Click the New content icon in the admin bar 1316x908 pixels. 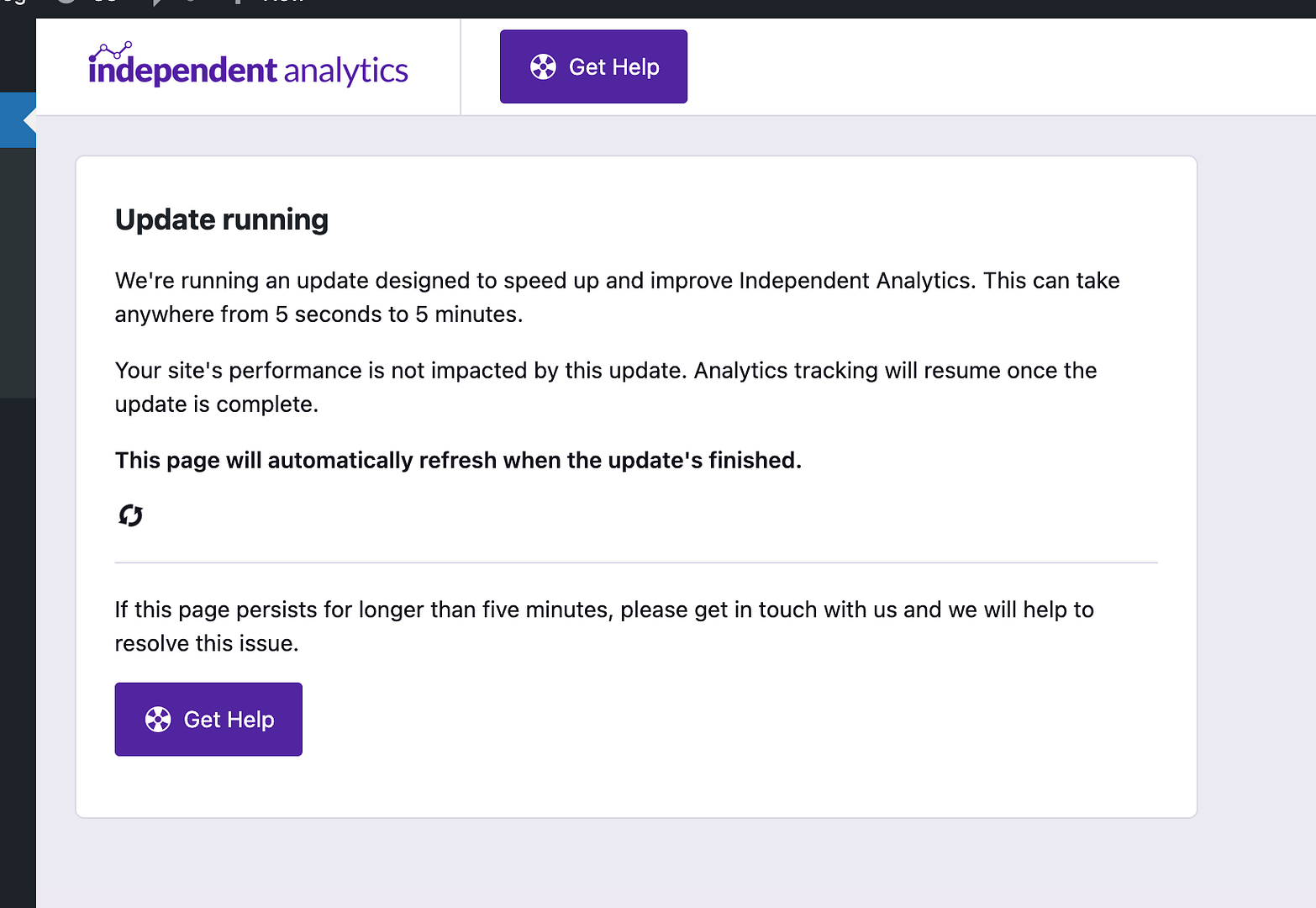[x=240, y=4]
